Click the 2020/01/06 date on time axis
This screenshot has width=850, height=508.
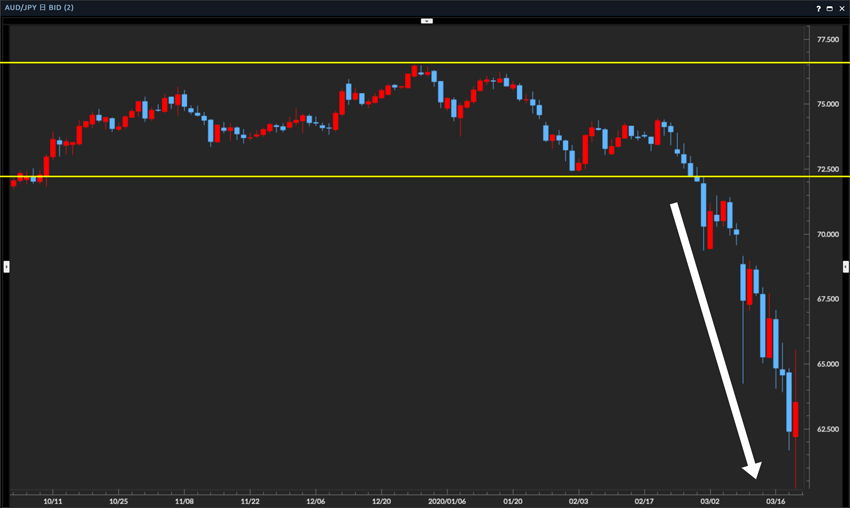[446, 499]
